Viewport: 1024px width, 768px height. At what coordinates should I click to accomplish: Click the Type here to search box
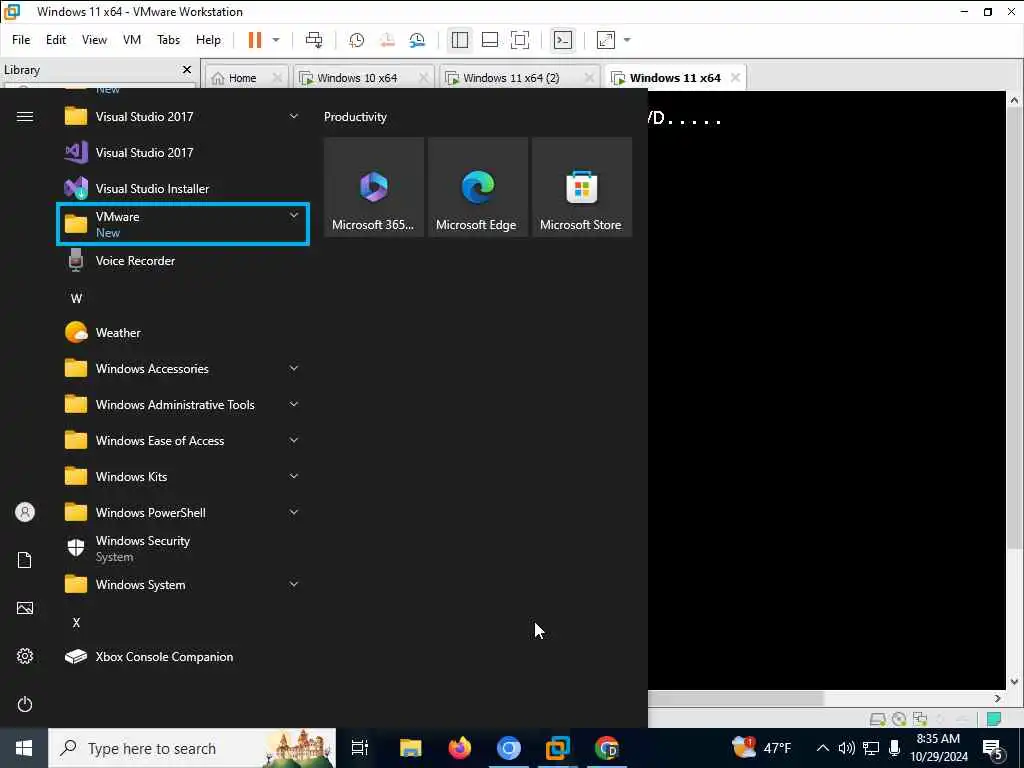click(x=192, y=748)
